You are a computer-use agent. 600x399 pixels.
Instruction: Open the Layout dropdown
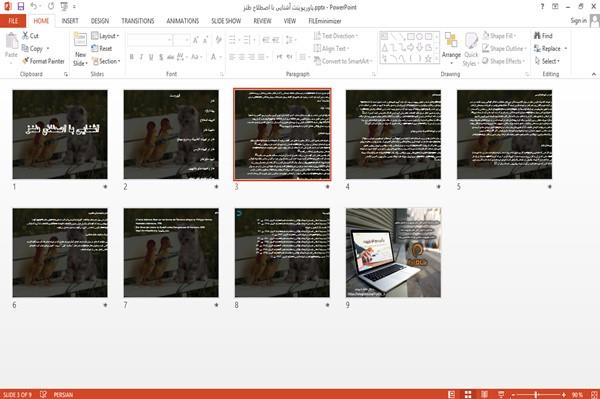click(x=105, y=36)
